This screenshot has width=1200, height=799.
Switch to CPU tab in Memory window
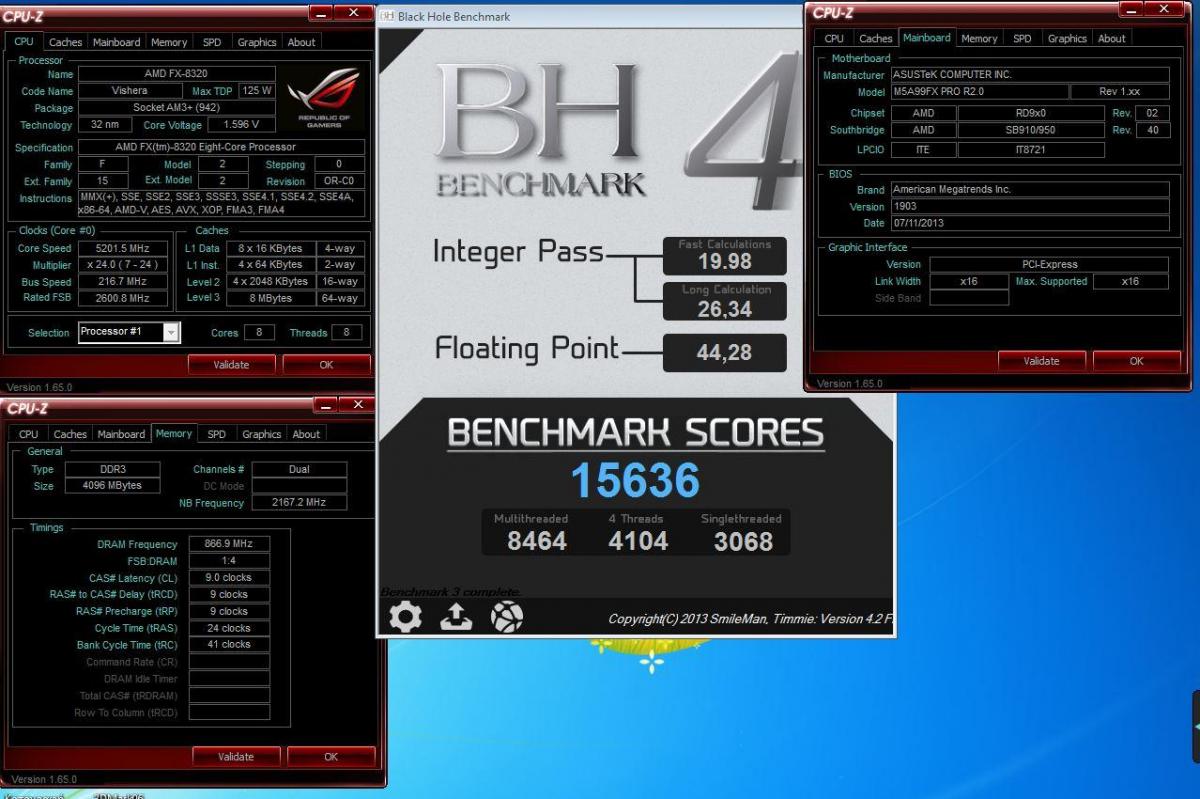coord(29,434)
